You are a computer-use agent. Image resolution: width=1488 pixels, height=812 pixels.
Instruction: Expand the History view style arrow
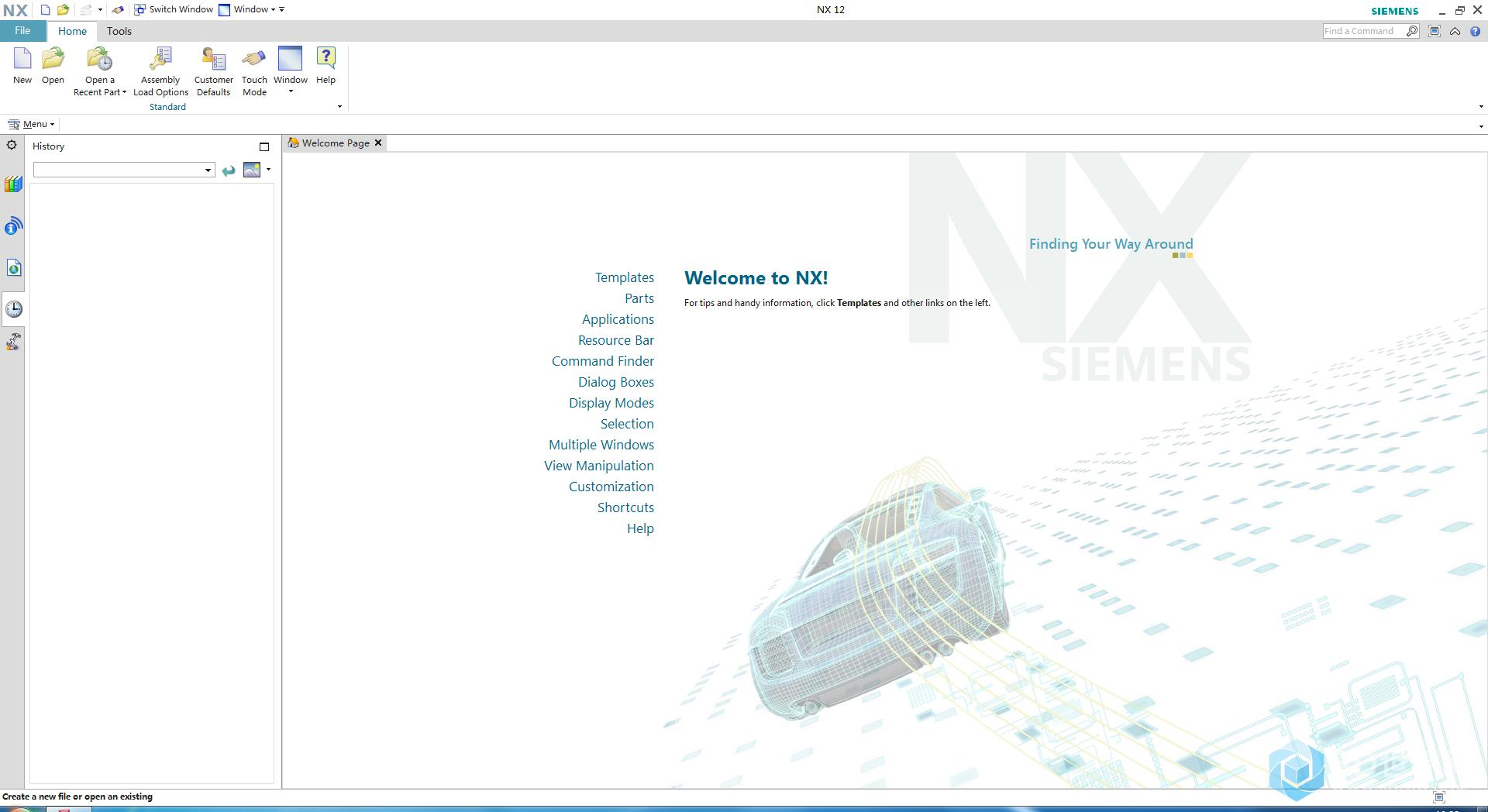coord(268,169)
